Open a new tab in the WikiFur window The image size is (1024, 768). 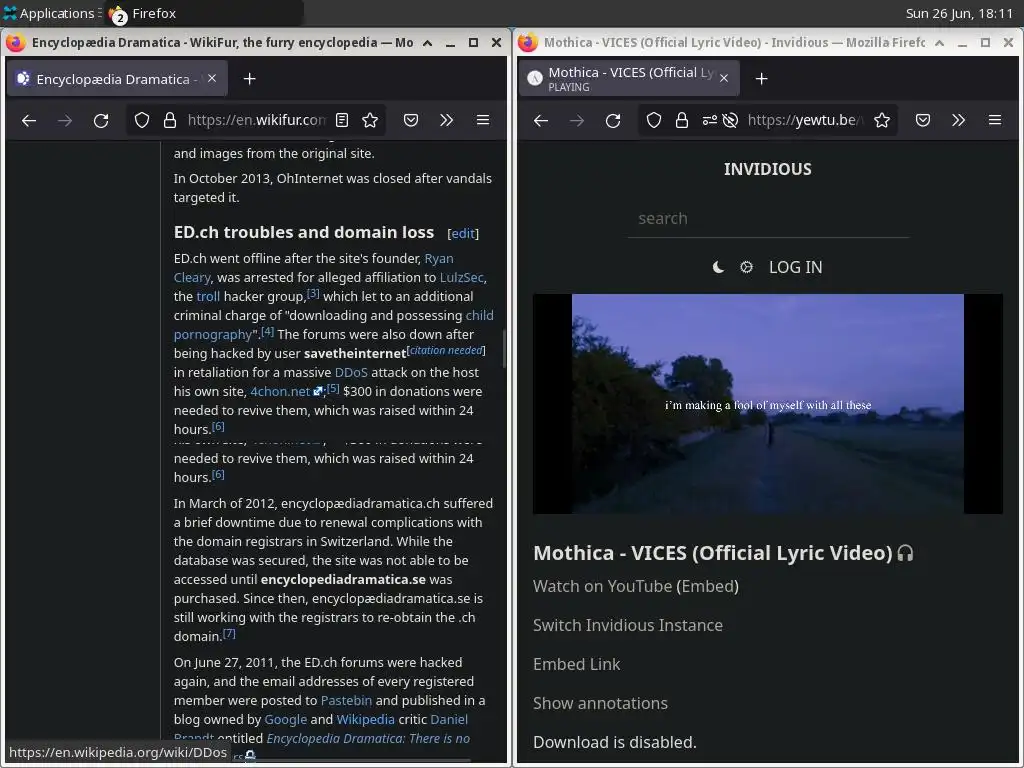pyautogui.click(x=249, y=79)
